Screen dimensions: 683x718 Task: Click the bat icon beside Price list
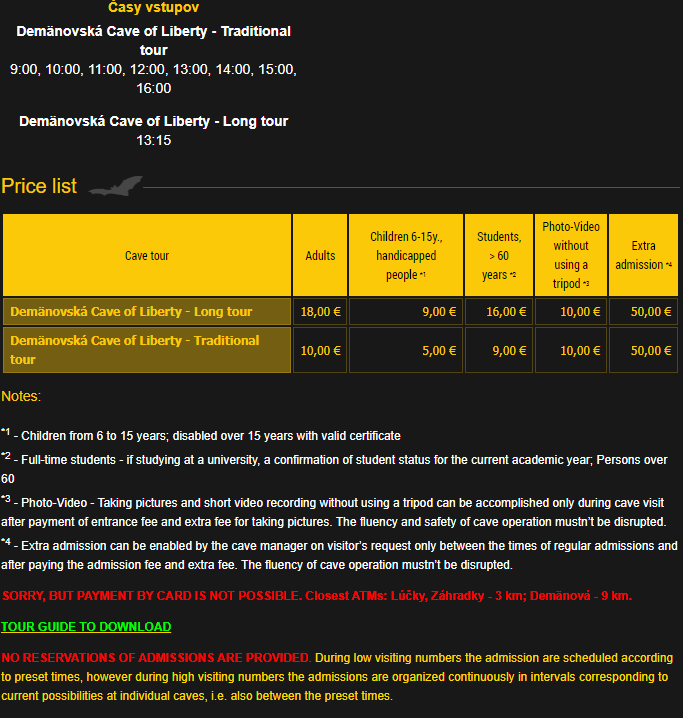[x=115, y=185]
